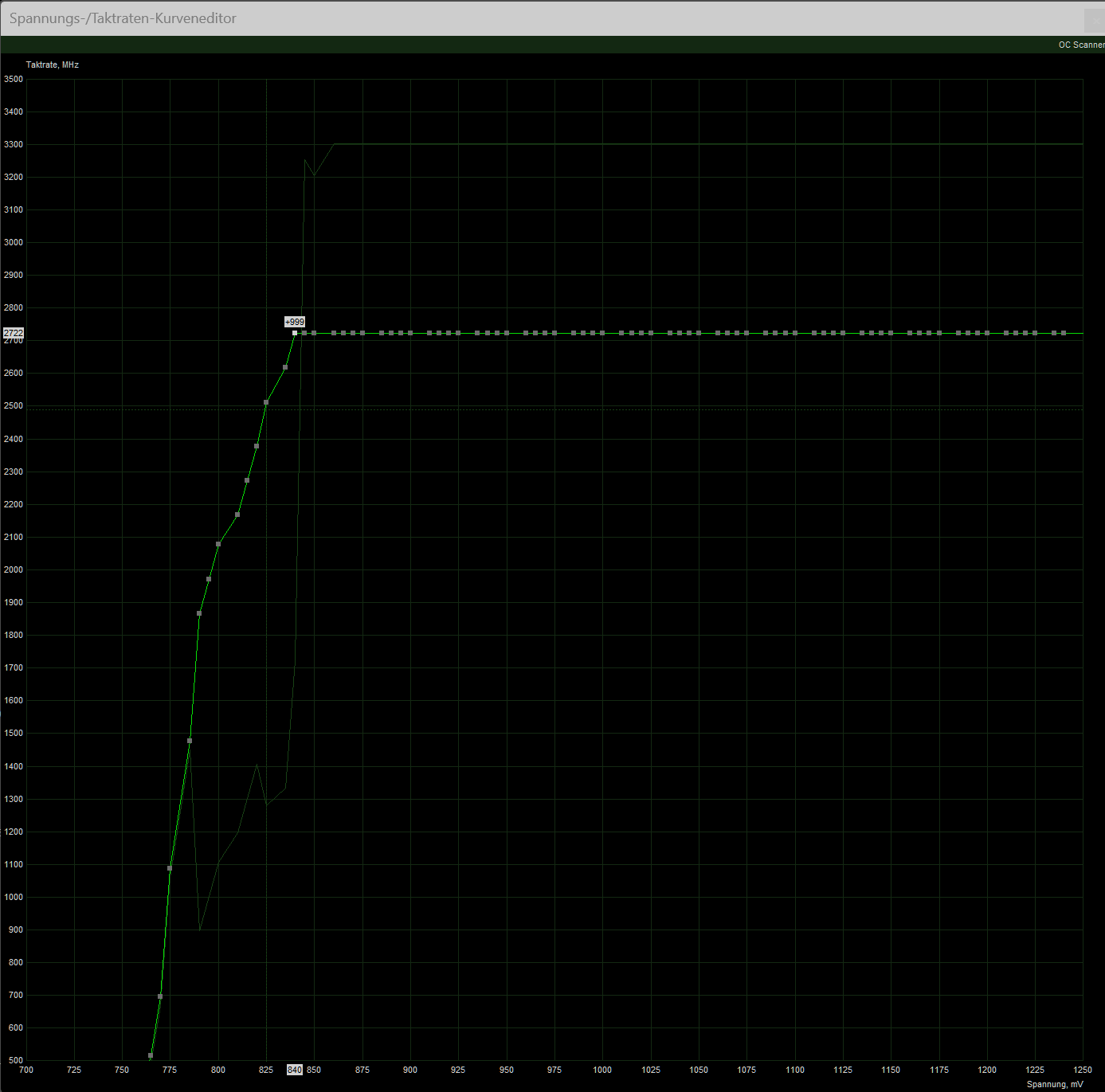Click the 'Spannung, mV' axis label
The image size is (1105, 1092).
pyautogui.click(x=1055, y=1084)
